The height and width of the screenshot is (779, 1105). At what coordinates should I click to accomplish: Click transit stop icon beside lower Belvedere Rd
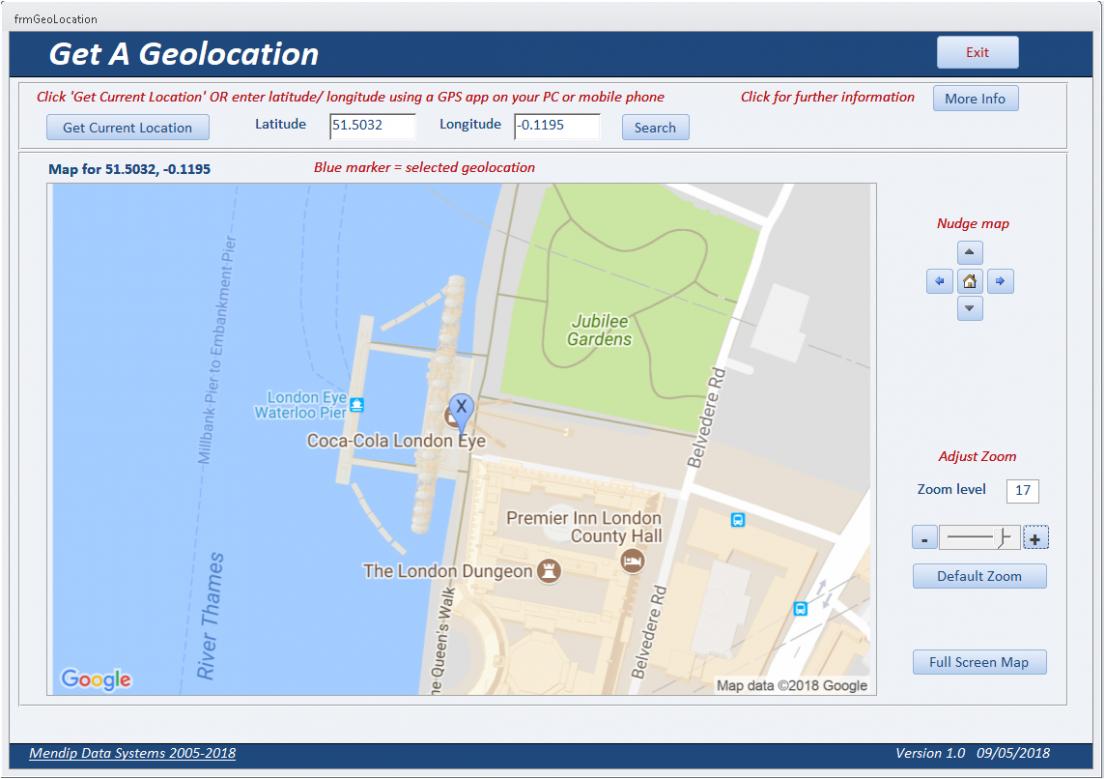[x=801, y=608]
